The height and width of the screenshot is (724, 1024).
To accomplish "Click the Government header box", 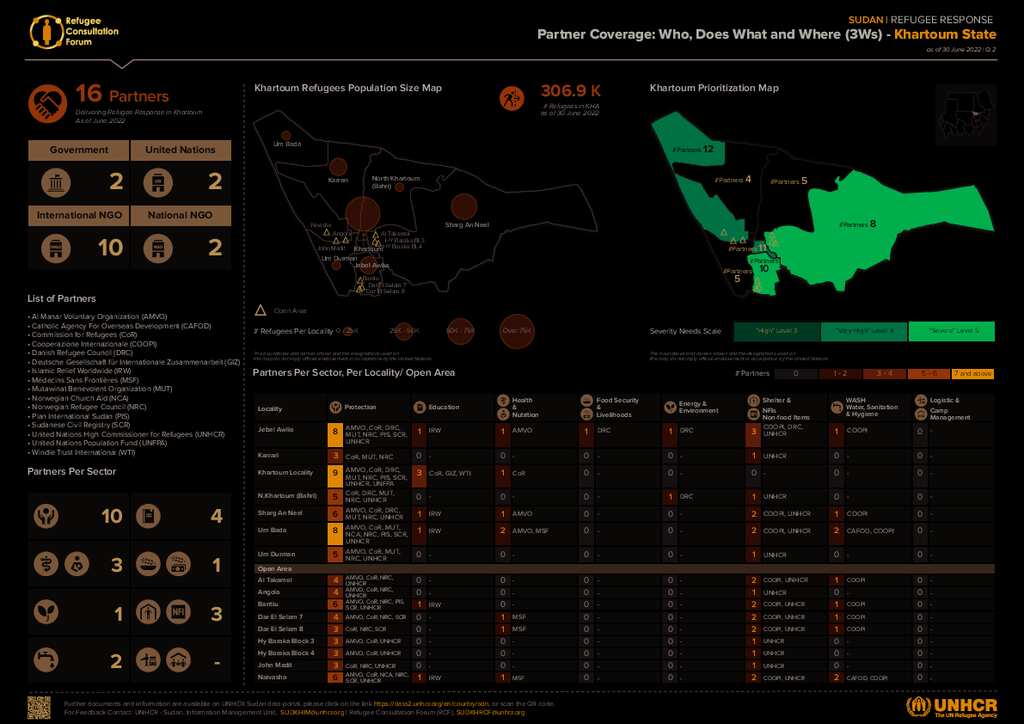I will click(x=78, y=150).
